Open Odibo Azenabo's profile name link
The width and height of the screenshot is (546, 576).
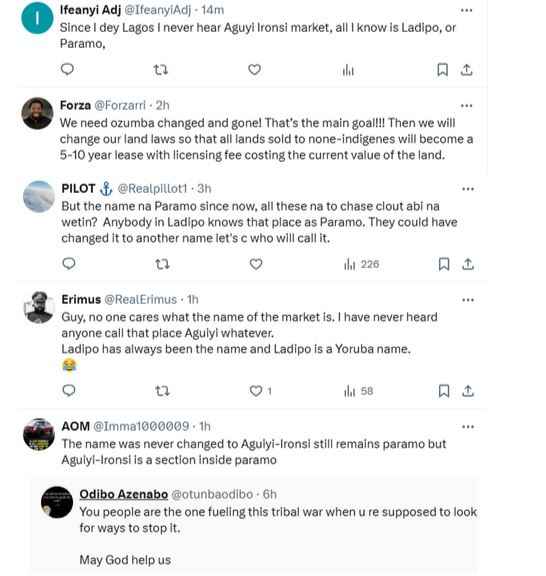[x=123, y=494]
